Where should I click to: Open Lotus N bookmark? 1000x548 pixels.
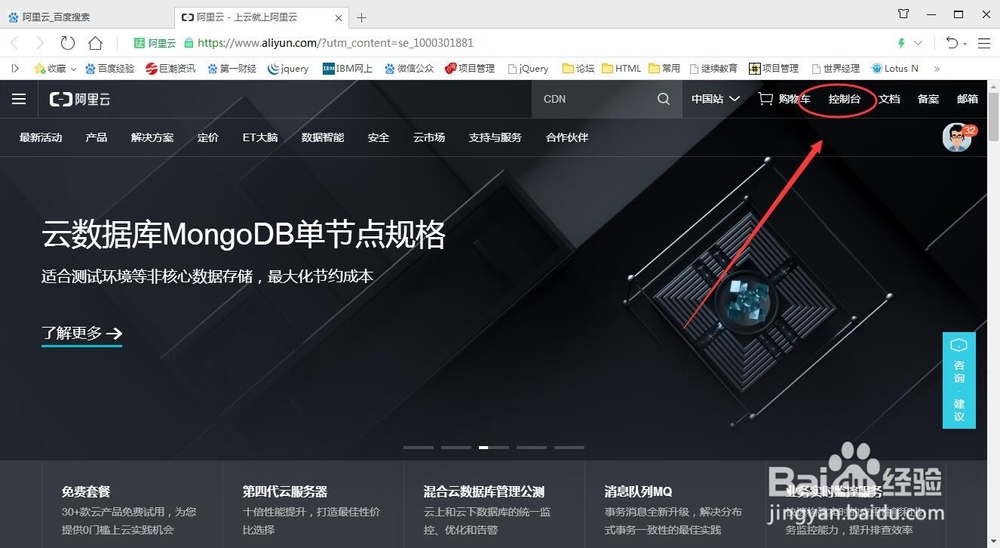[x=895, y=68]
